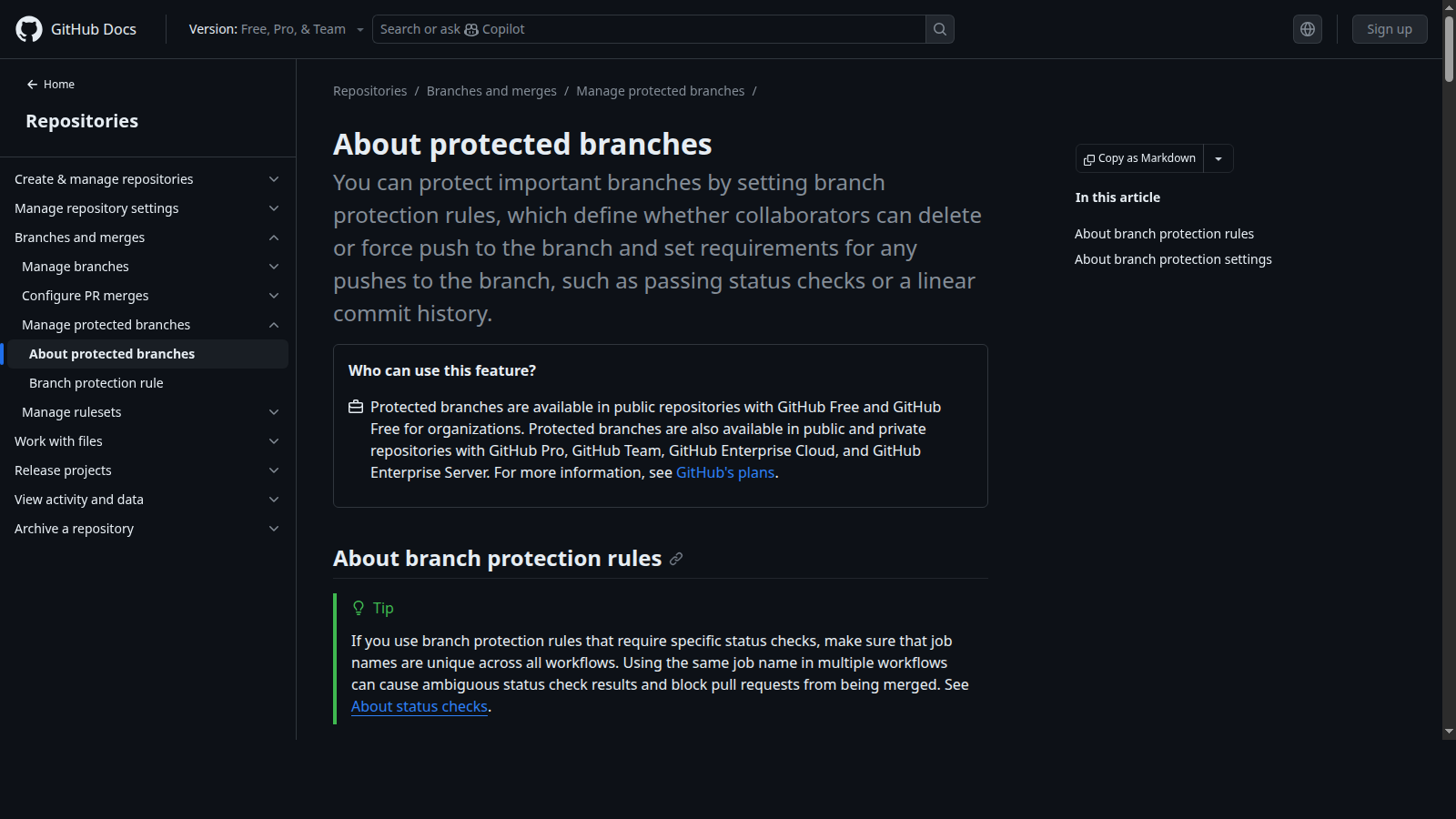The image size is (1456, 819).
Task: Open Branch protection rule sidebar item
Action: coord(147,383)
